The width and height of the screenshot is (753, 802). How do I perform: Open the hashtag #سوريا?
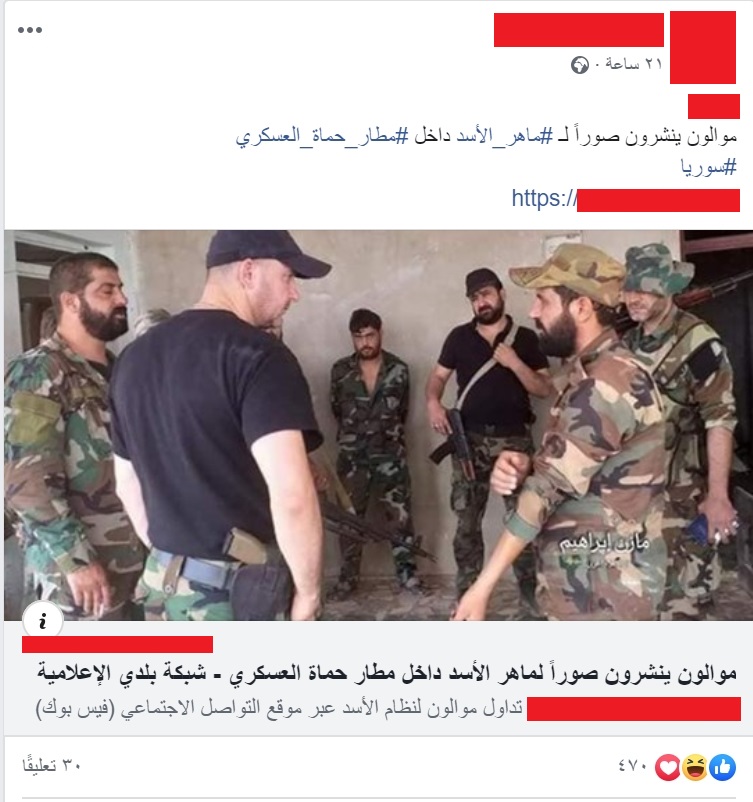point(708,167)
